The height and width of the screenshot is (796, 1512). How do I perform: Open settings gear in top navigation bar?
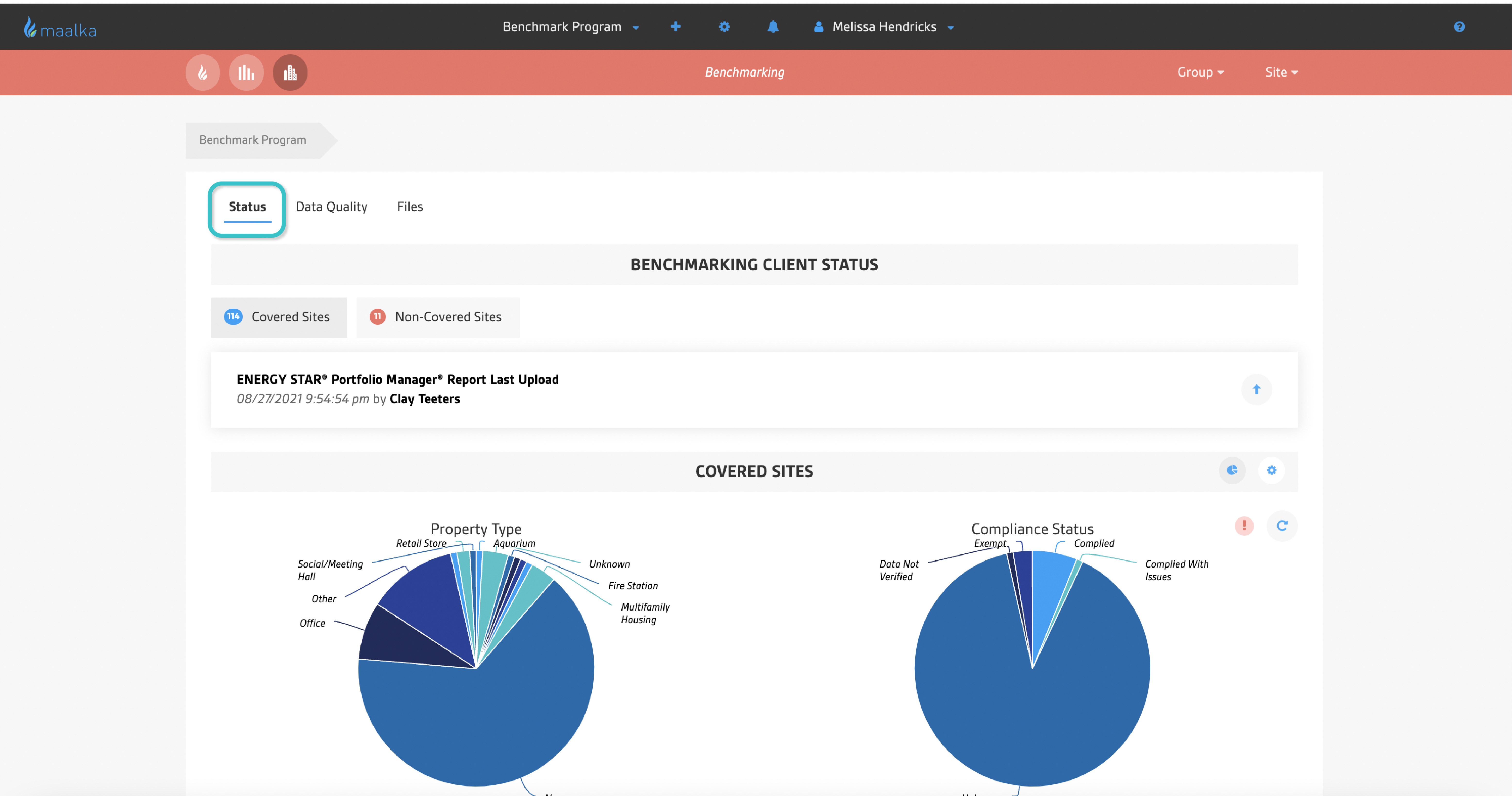pos(724,26)
